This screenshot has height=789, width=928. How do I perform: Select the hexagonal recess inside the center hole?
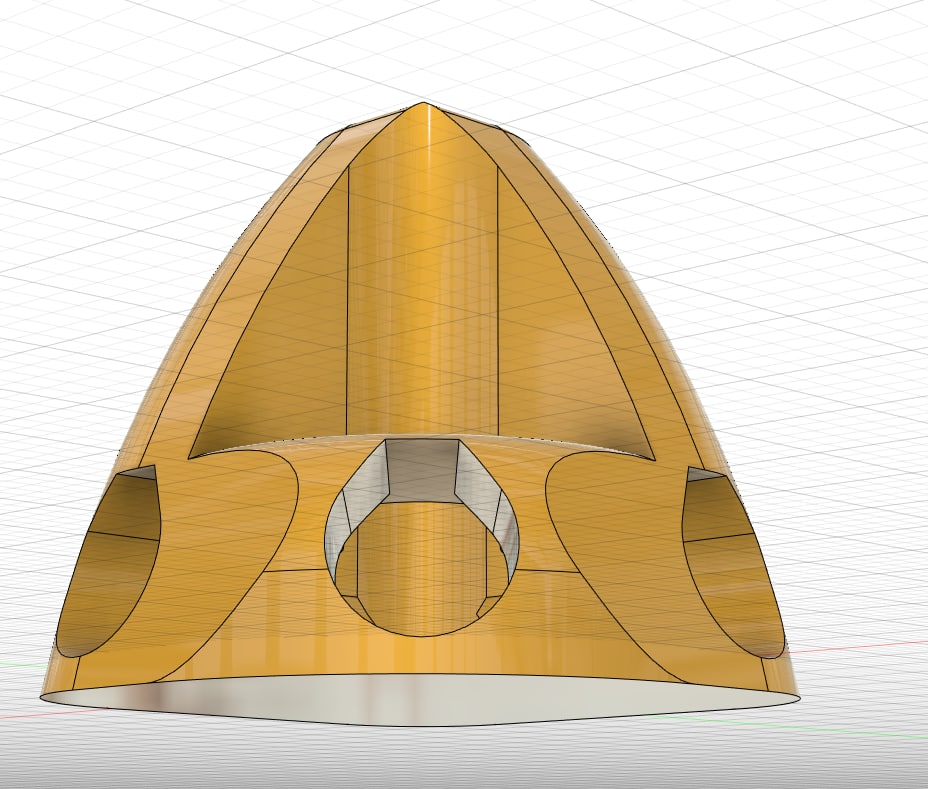tap(421, 471)
